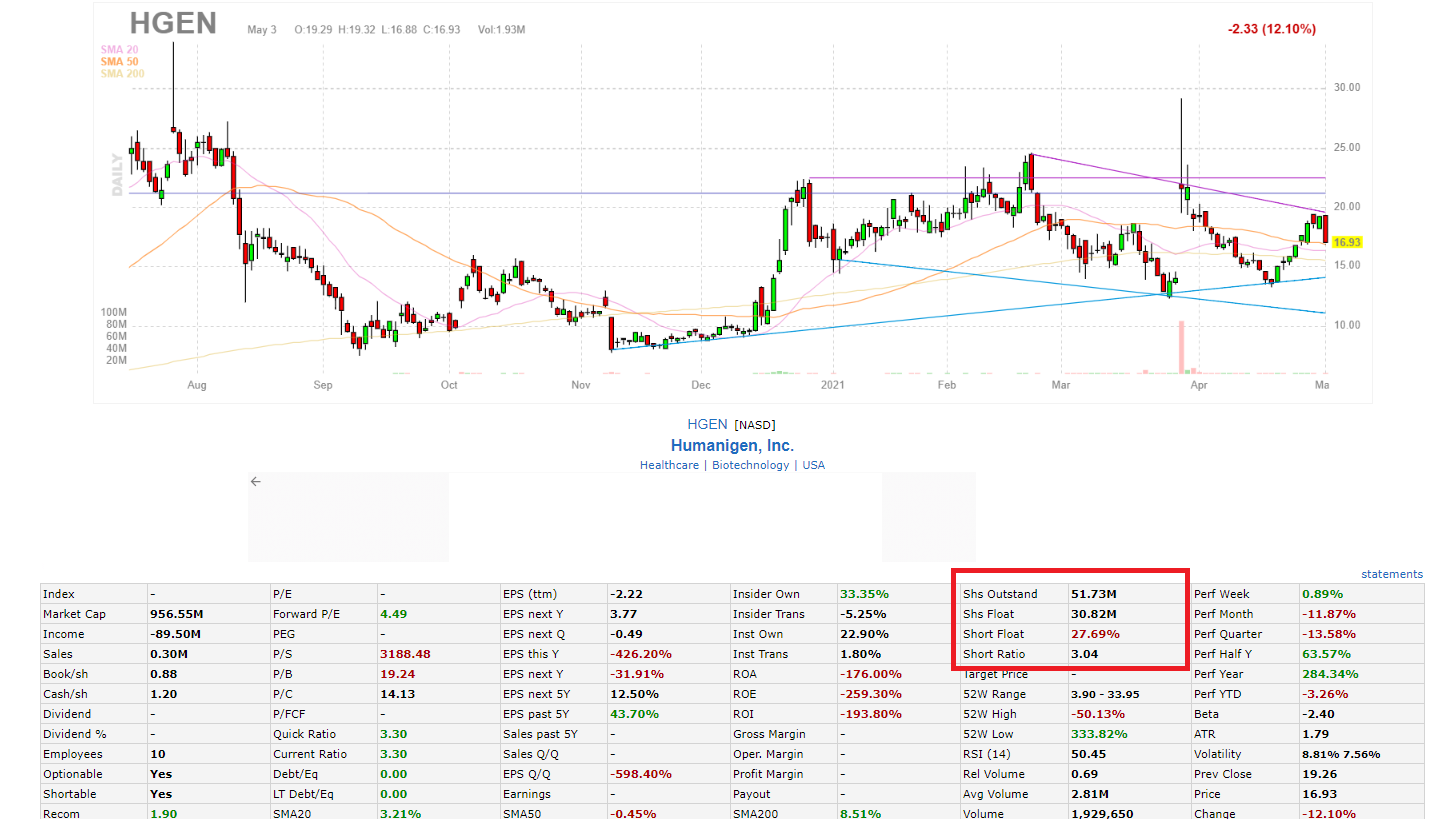The width and height of the screenshot is (1433, 819).
Task: Click the Inst Own value 22.90%
Action: coord(864,634)
